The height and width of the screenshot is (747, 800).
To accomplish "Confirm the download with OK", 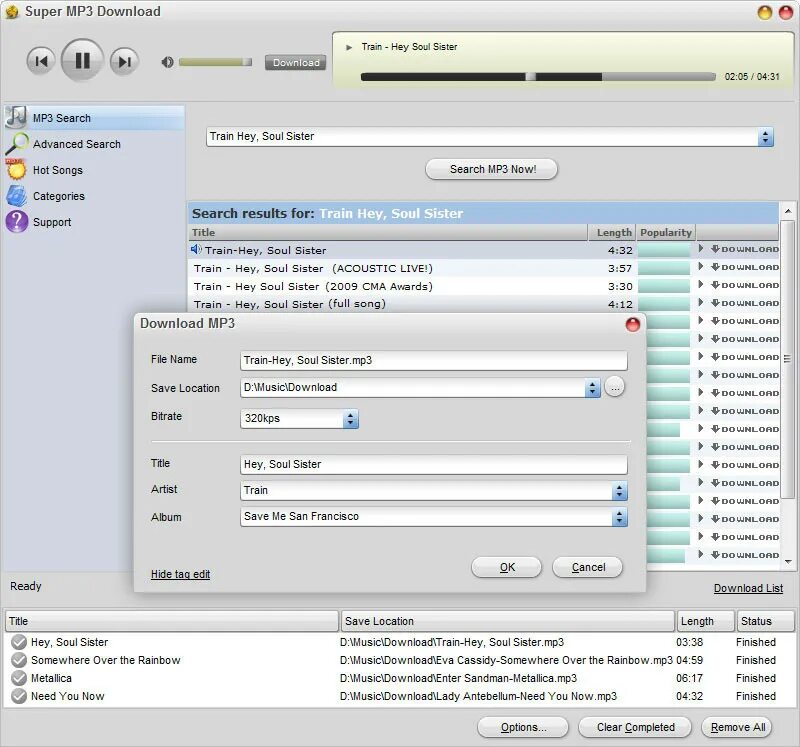I will 507,567.
